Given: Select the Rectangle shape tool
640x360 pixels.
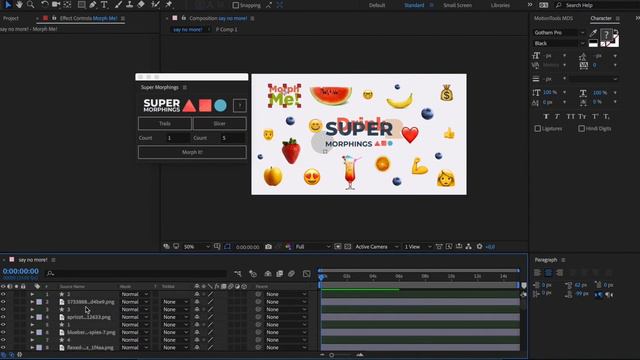Looking at the screenshot, I should tap(82, 4).
